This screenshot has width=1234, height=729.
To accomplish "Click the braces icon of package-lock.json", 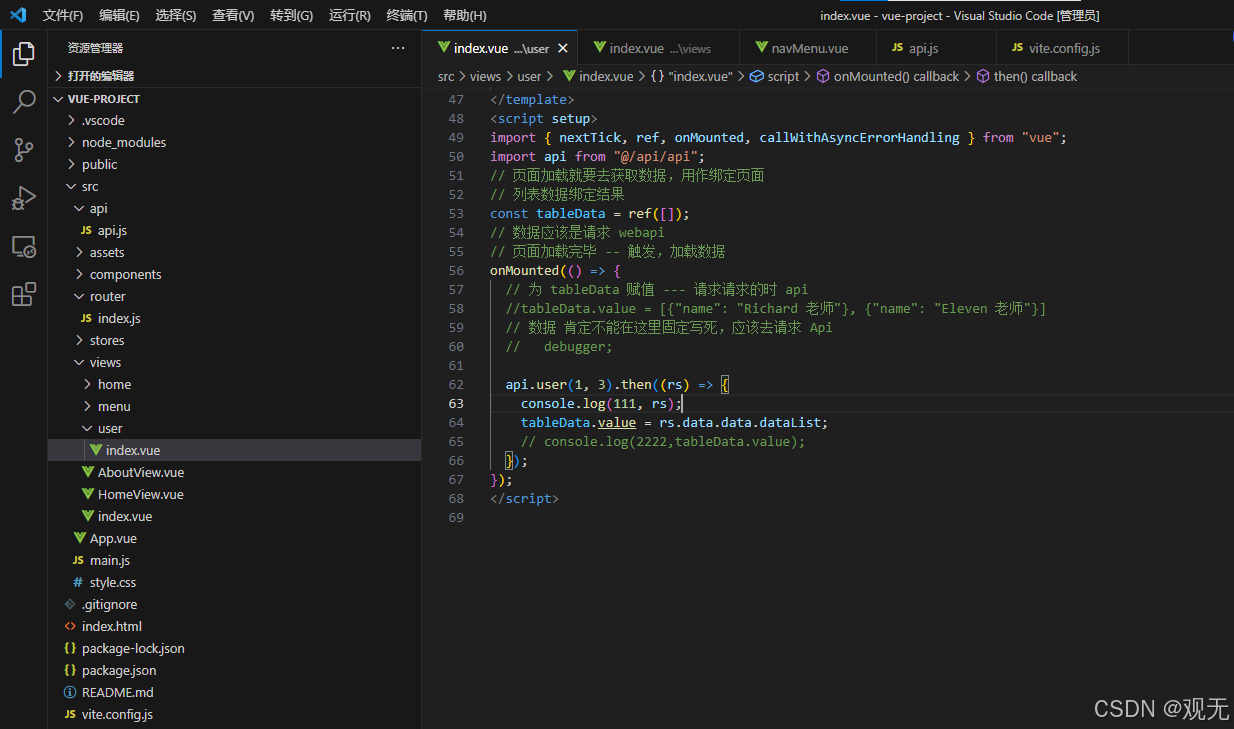I will (70, 648).
